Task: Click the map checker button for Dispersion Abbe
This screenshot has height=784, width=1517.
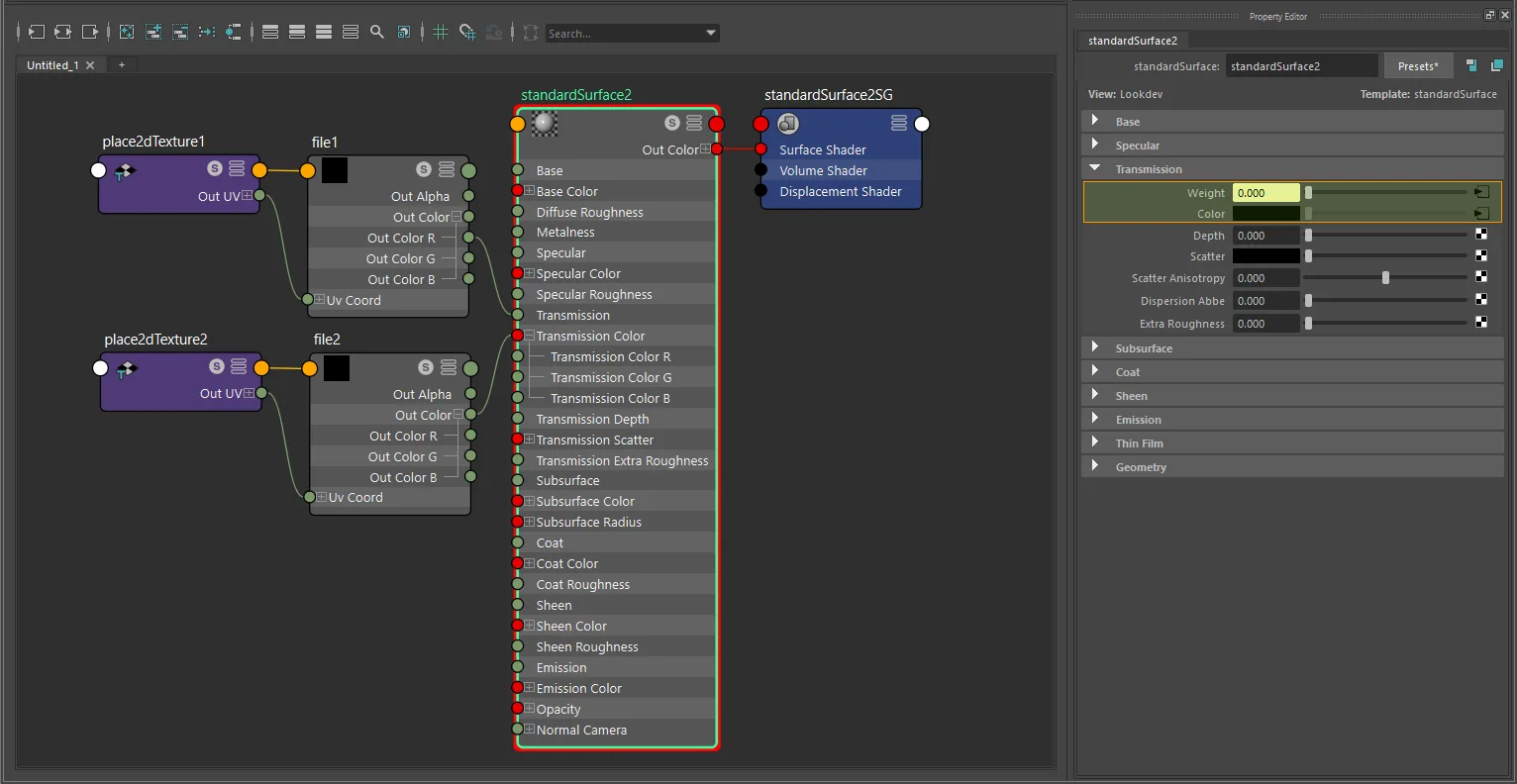Action: point(1481,300)
